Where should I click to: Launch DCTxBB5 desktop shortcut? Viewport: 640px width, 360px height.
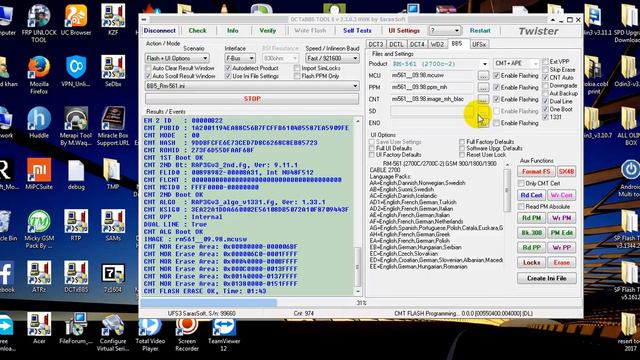[76, 277]
